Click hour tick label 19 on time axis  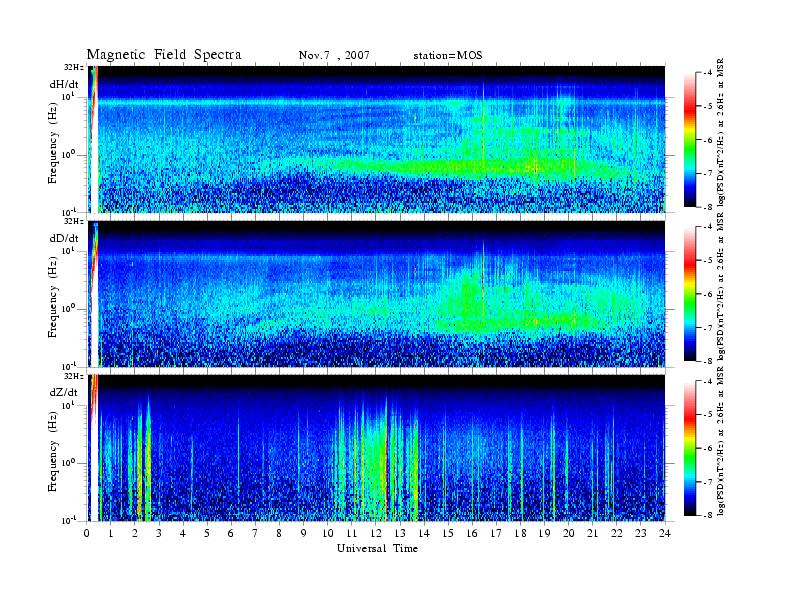(544, 534)
